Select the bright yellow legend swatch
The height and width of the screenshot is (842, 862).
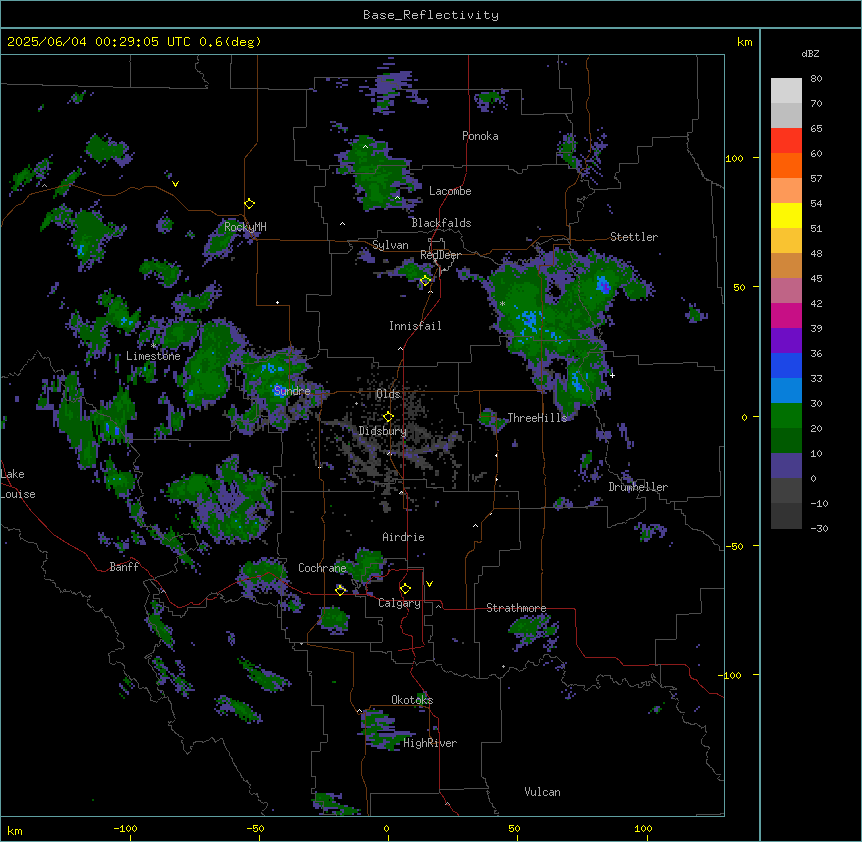coord(786,215)
